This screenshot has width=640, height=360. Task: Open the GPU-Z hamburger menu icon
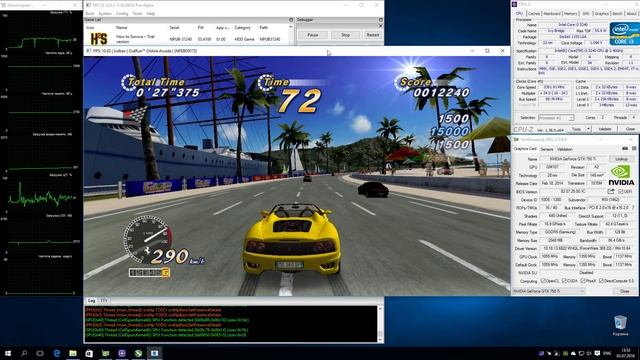pyautogui.click(x=634, y=149)
